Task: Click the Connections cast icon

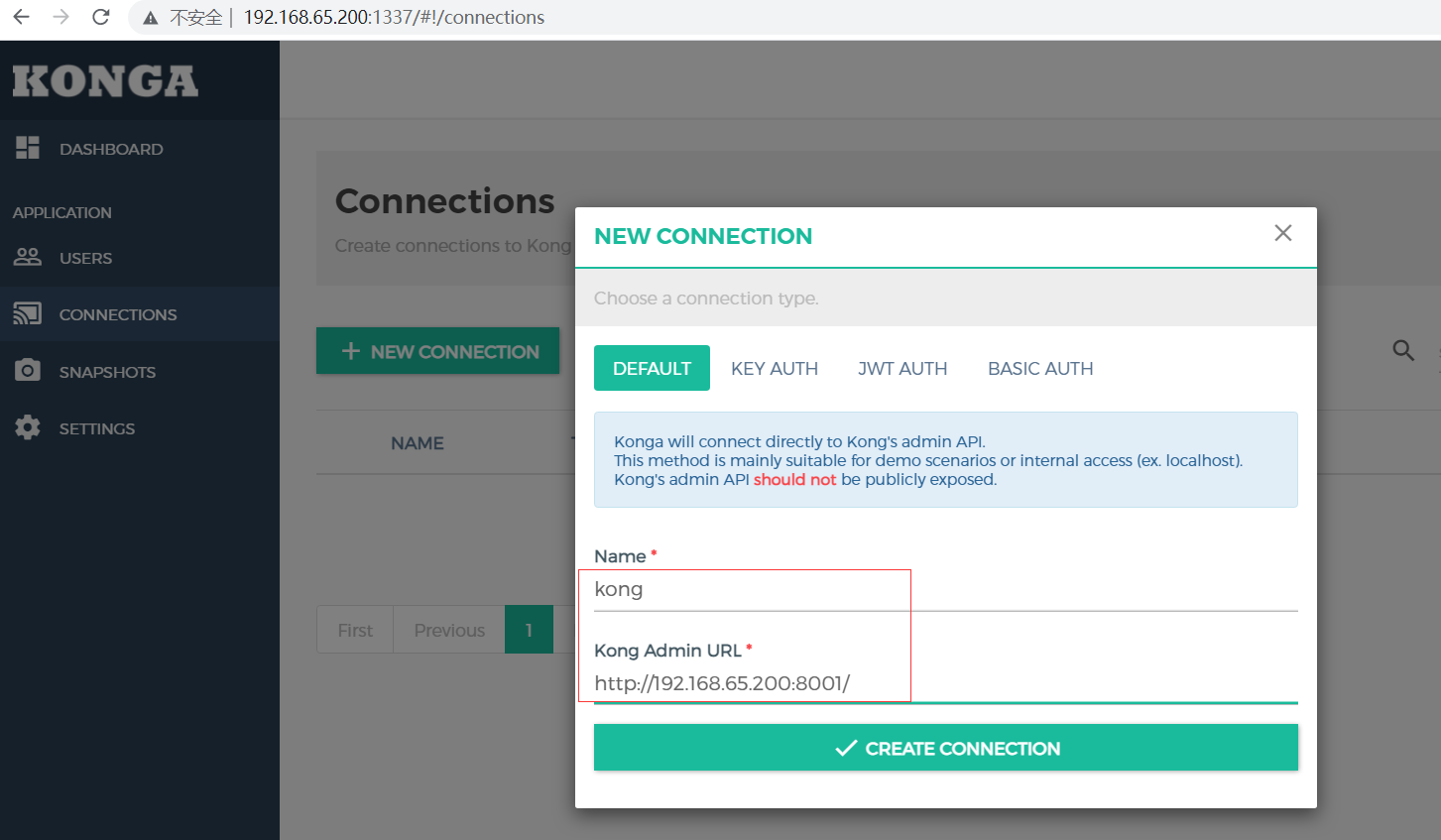Action: pos(28,313)
